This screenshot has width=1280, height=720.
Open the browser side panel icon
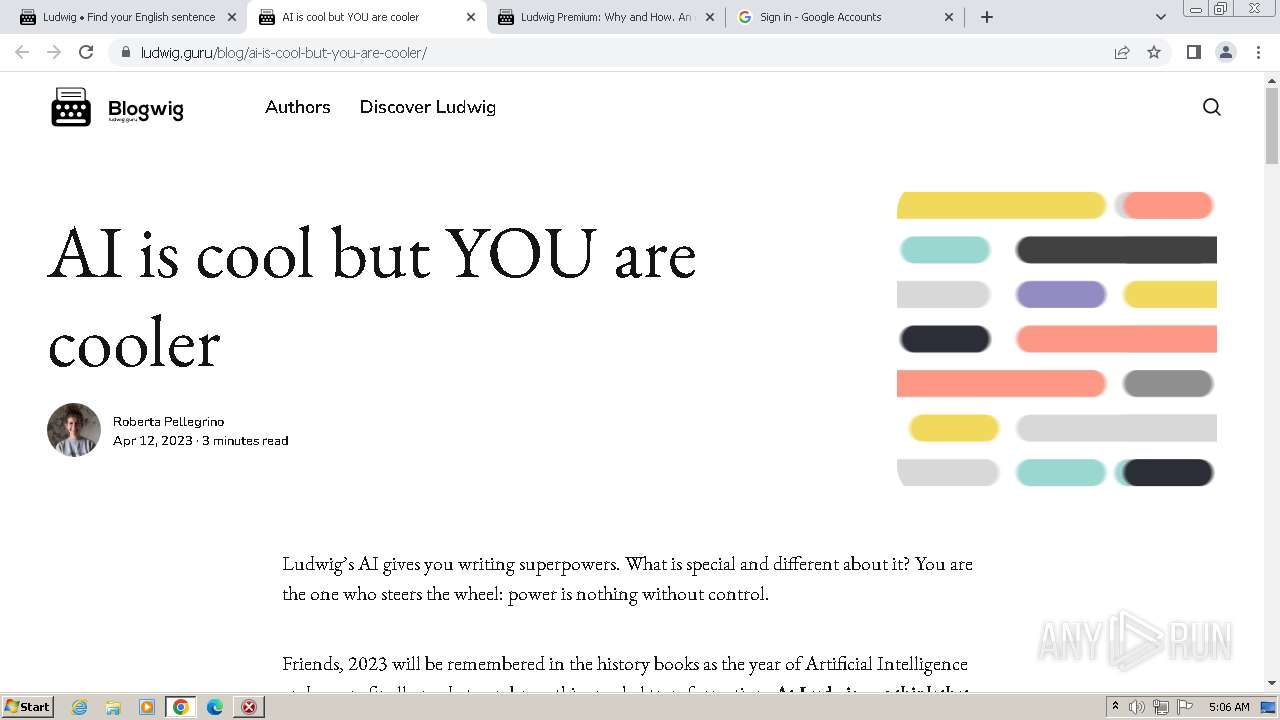coord(1193,52)
